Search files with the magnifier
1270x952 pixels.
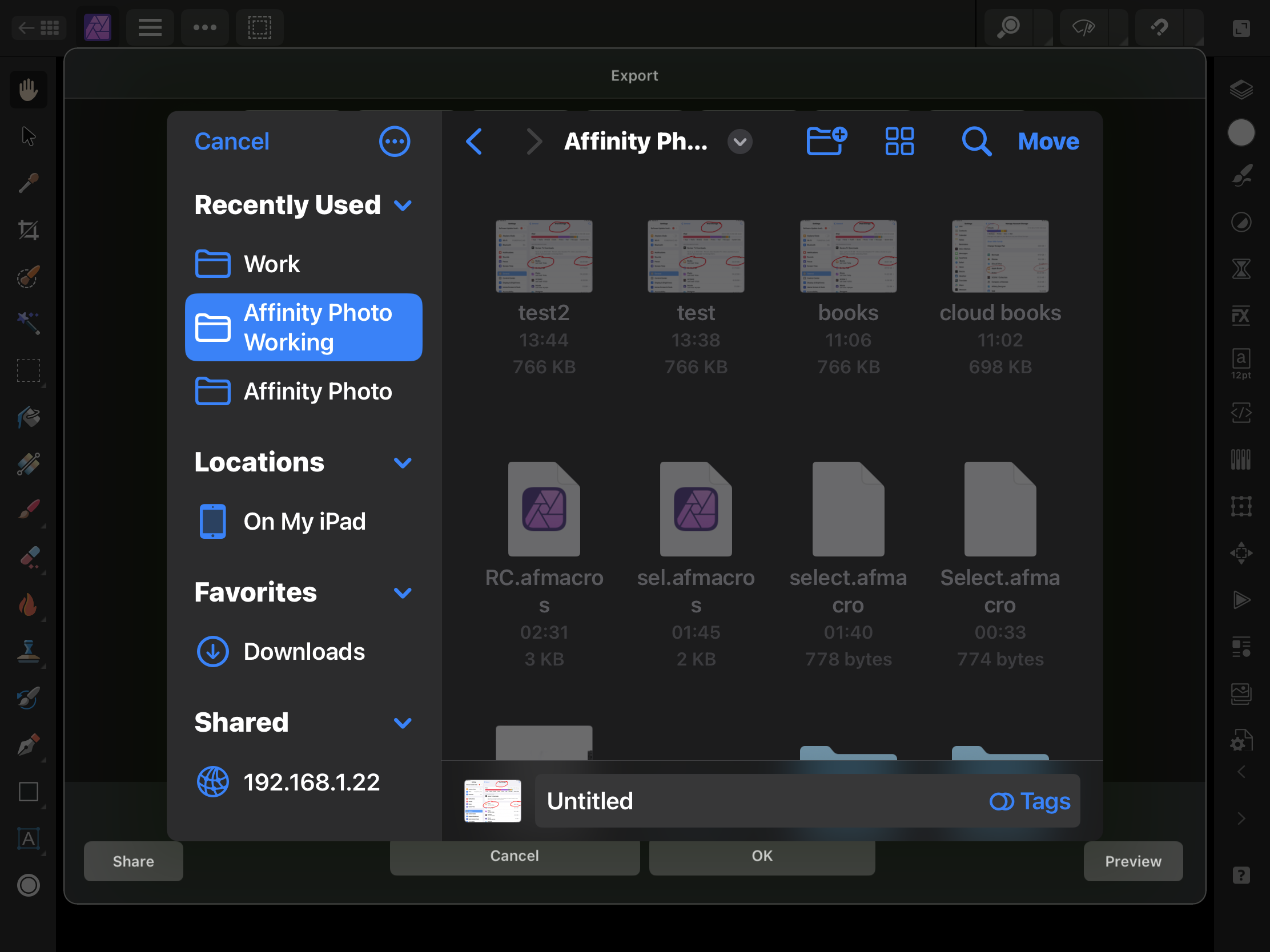click(976, 142)
